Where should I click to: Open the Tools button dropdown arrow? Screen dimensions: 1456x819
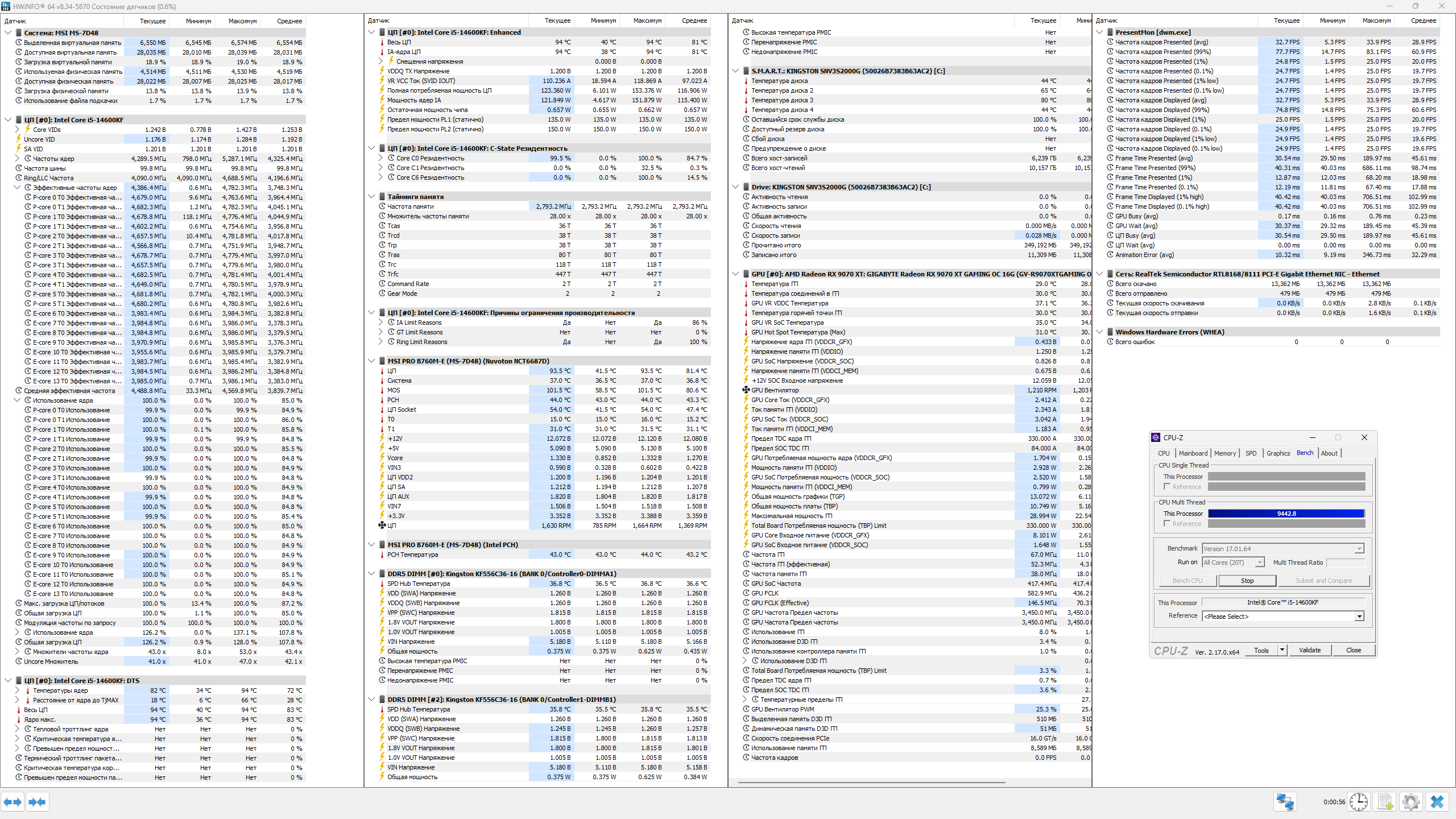(1282, 650)
